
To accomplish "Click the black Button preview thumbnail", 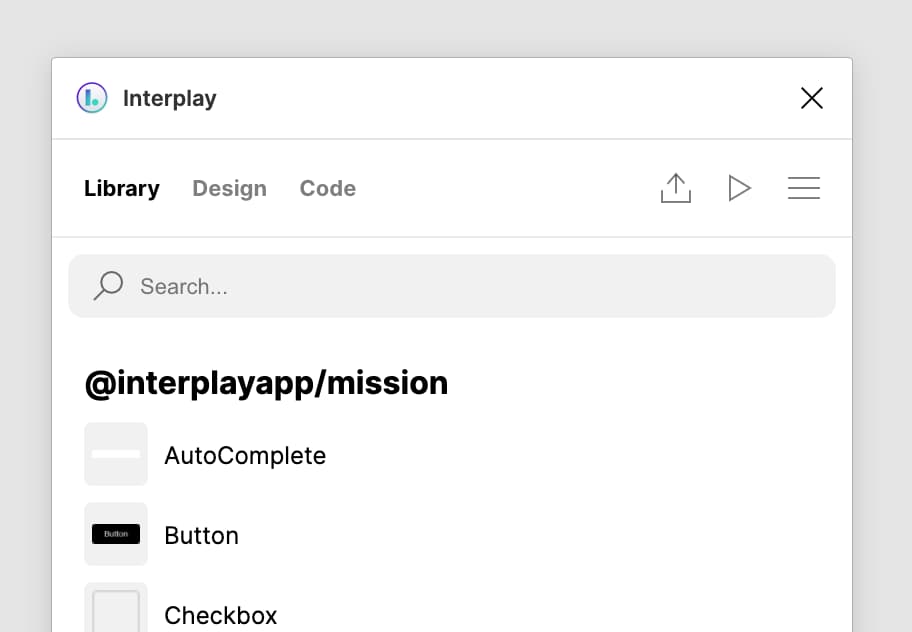I will [116, 534].
